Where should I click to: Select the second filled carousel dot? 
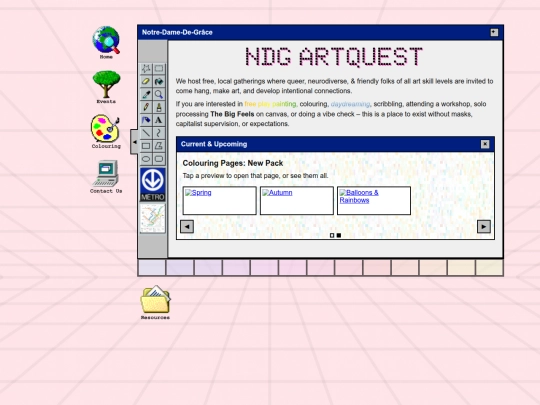339,236
